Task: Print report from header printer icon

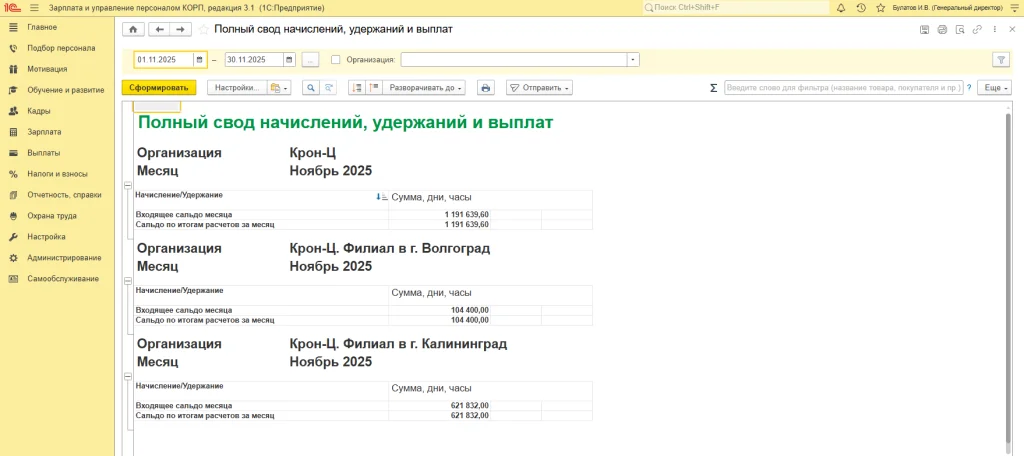Action: click(942, 29)
